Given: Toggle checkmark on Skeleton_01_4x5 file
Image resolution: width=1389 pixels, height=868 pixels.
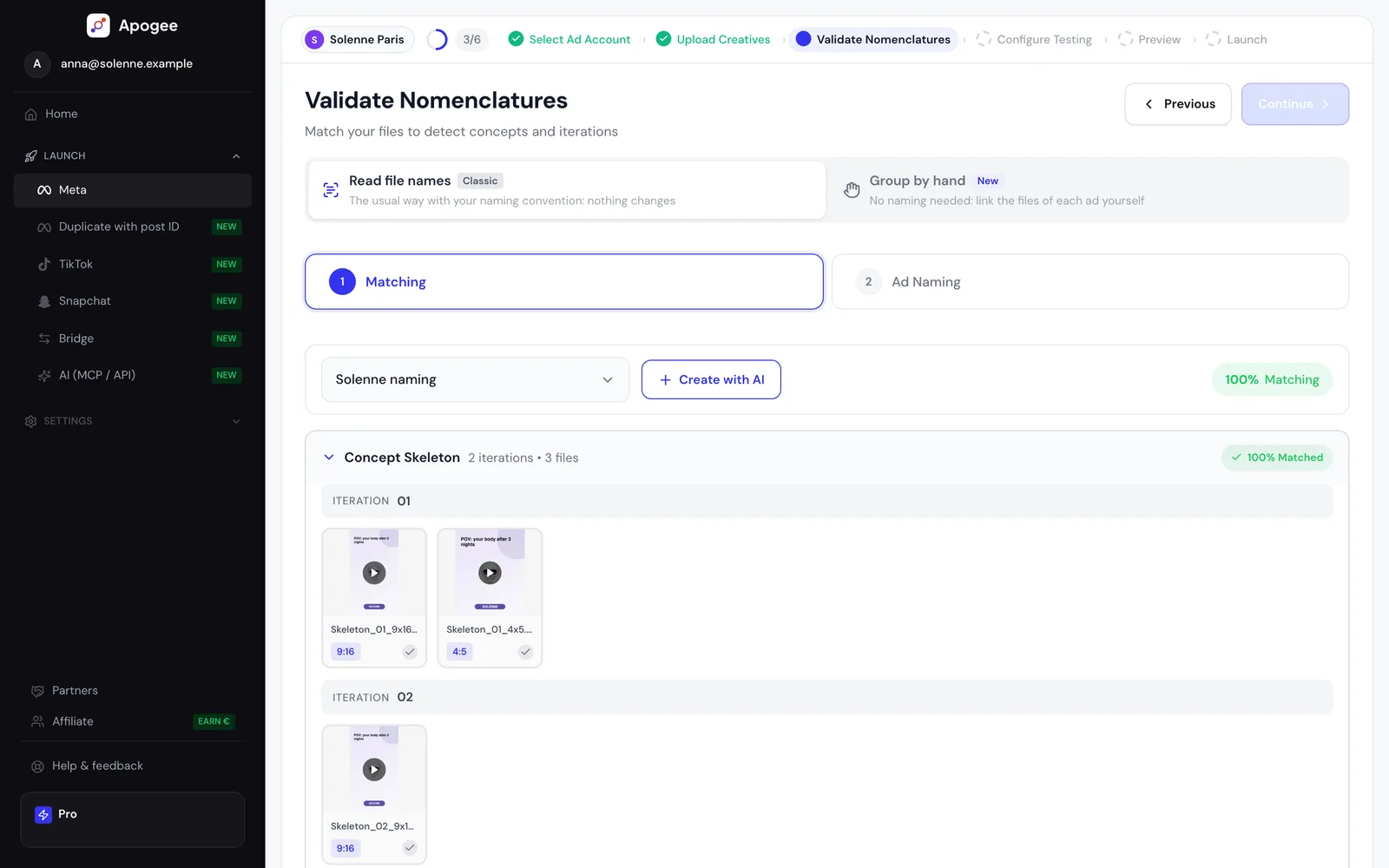Looking at the screenshot, I should point(525,652).
